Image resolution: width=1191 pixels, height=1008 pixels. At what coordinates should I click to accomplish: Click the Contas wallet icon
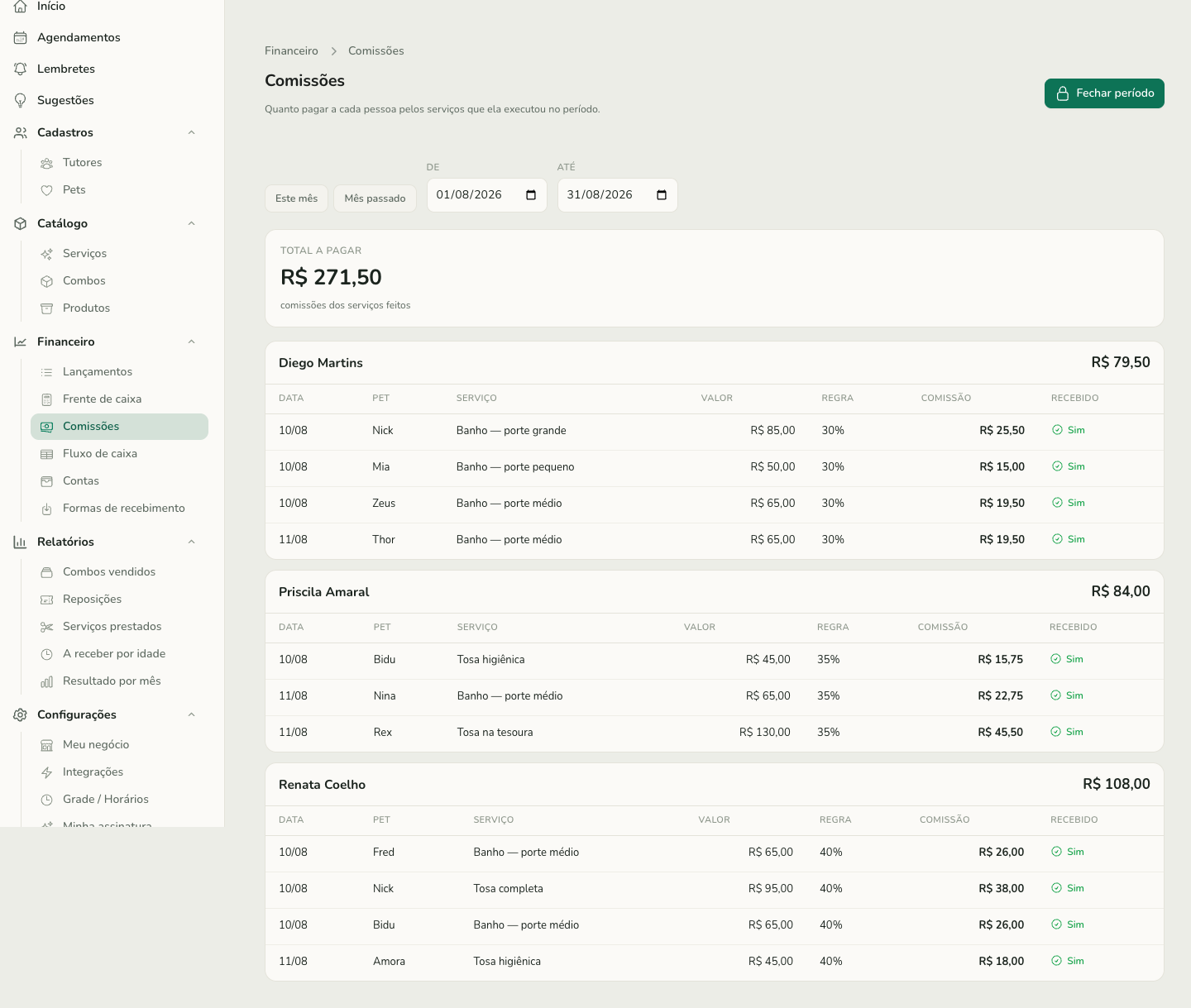(47, 481)
